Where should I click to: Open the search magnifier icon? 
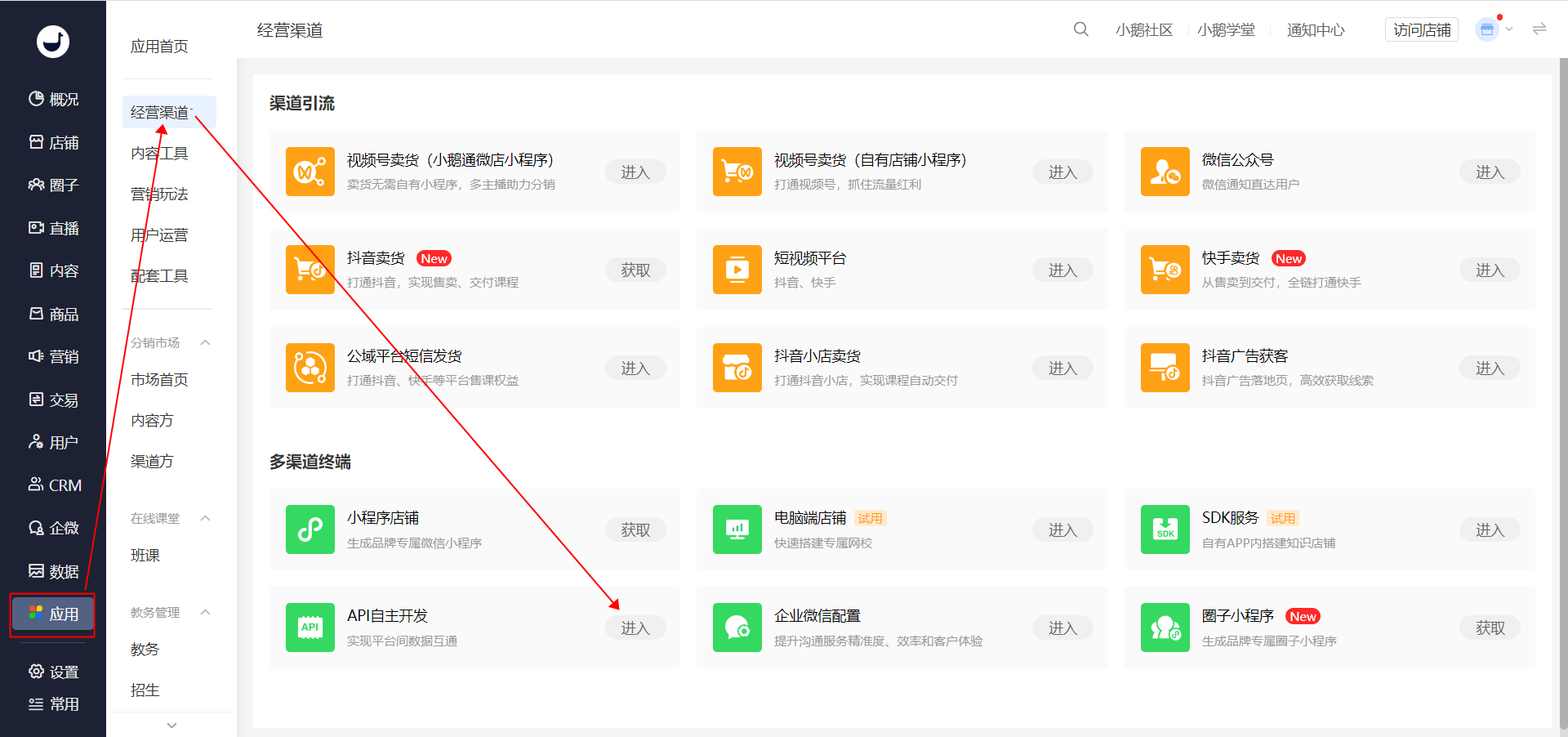1080,29
